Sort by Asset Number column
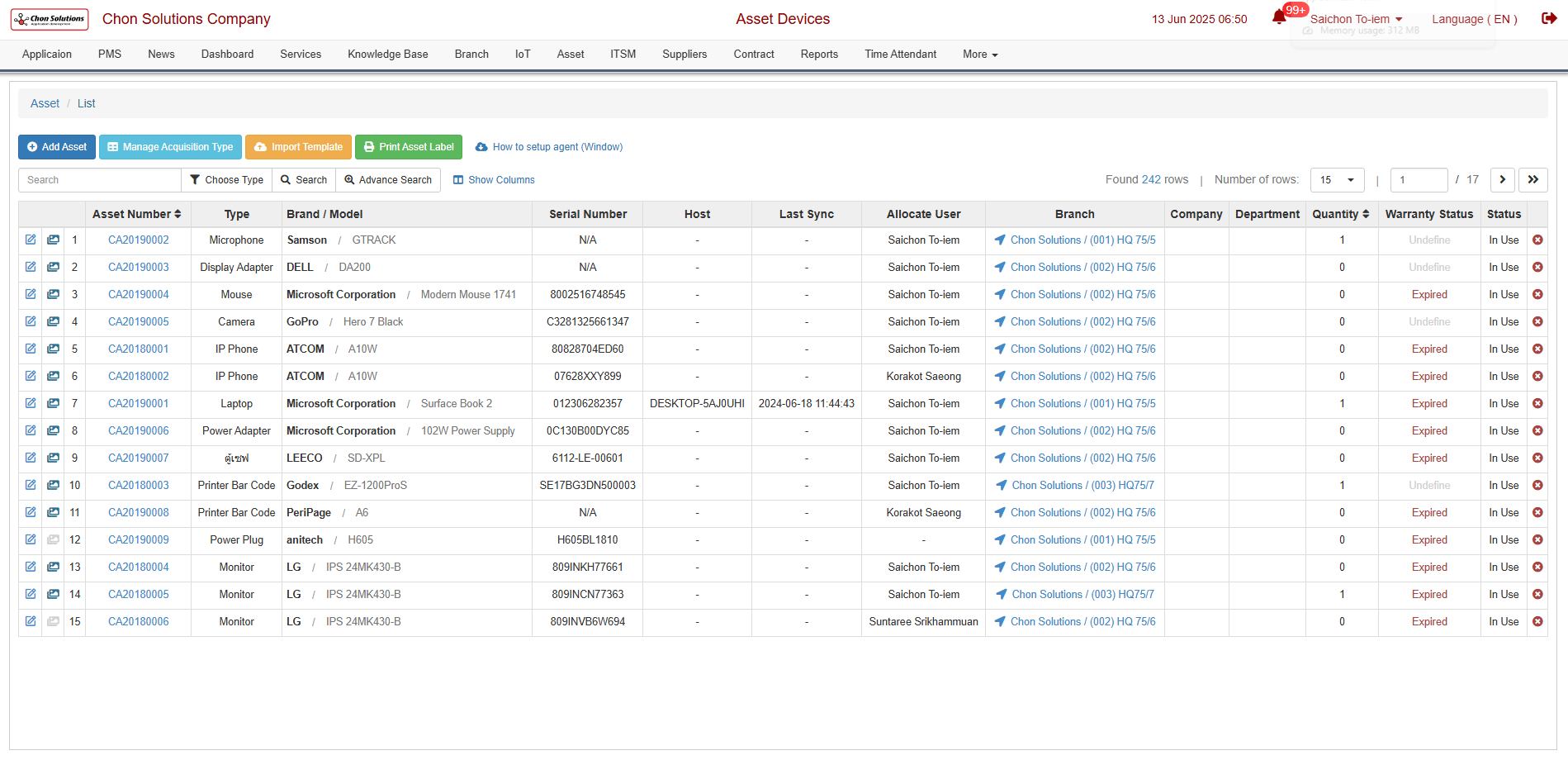Image resolution: width=1568 pixels, height=760 pixels. [137, 214]
